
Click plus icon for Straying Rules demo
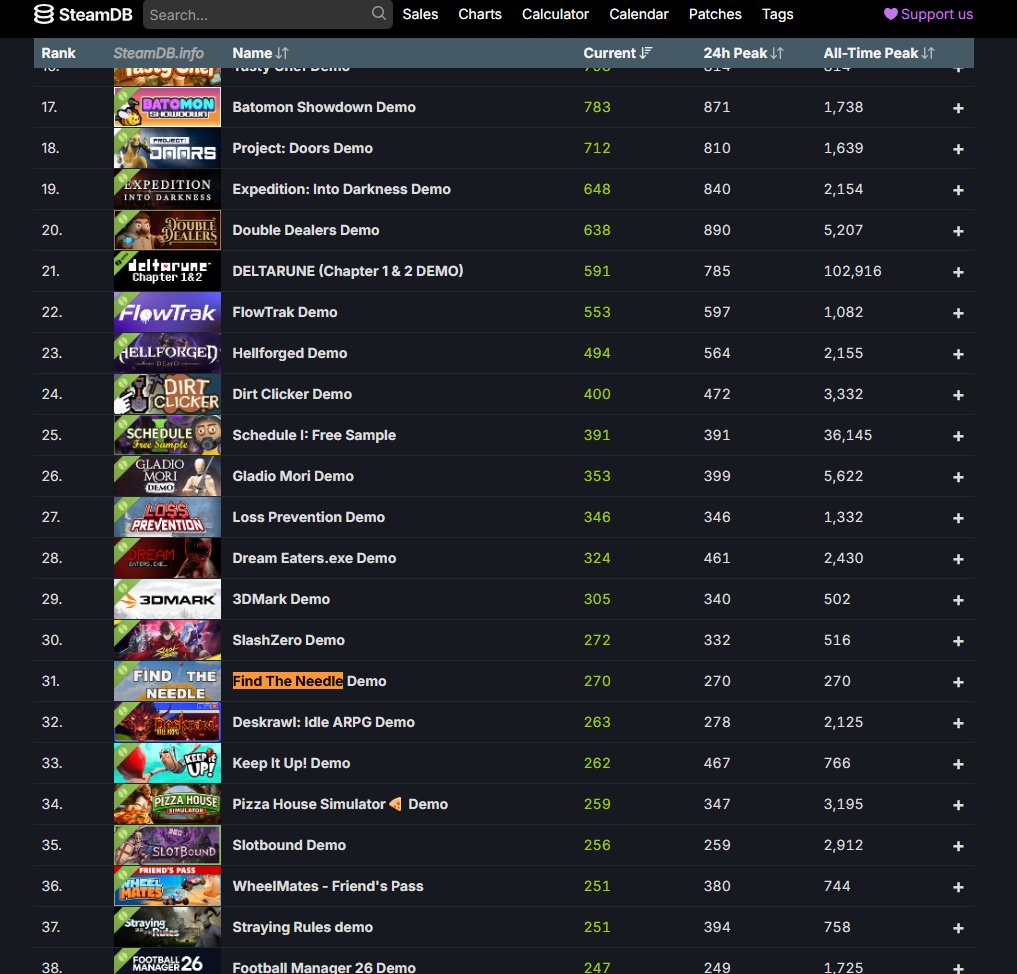tap(958, 929)
